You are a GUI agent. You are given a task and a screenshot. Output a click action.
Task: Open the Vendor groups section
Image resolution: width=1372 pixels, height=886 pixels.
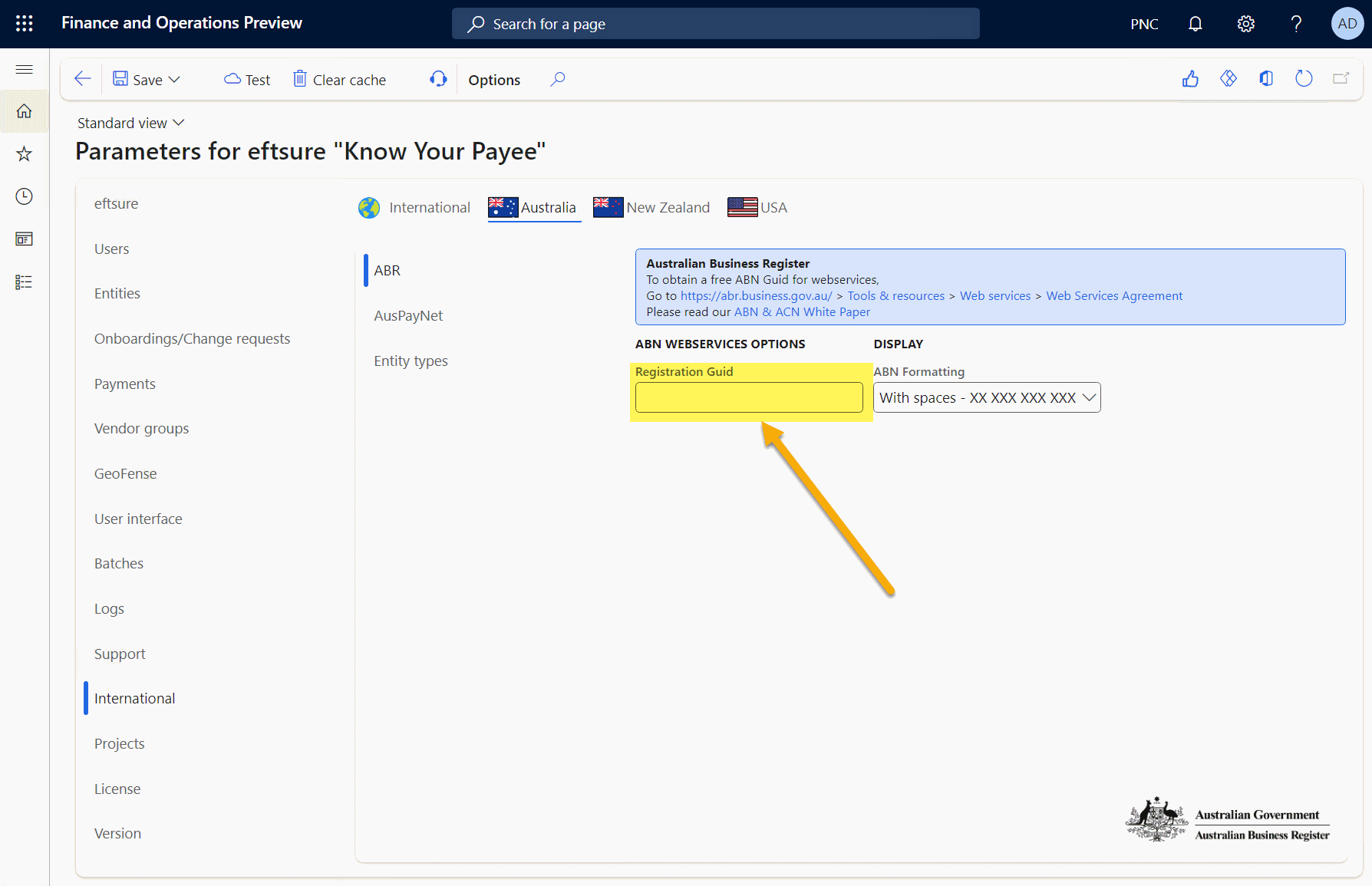[142, 429]
